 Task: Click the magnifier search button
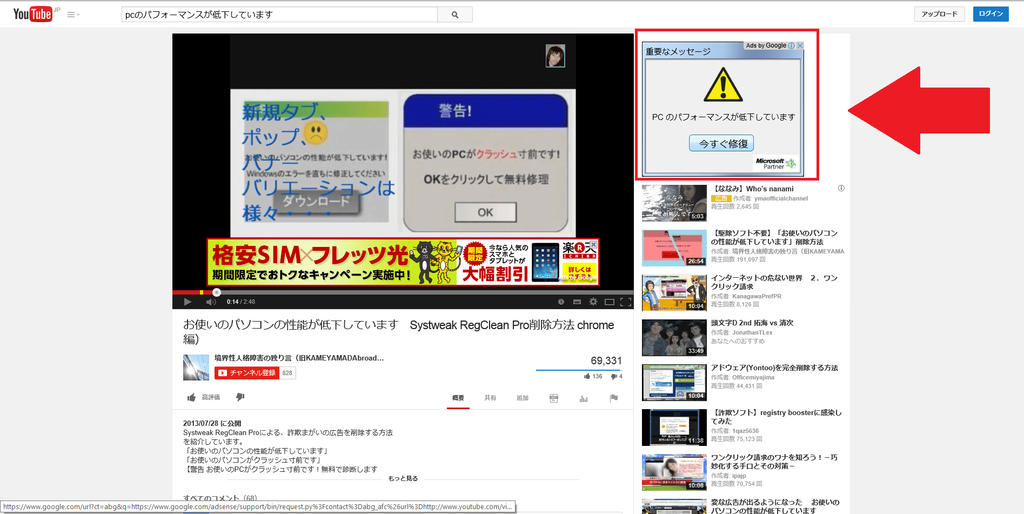(x=455, y=14)
